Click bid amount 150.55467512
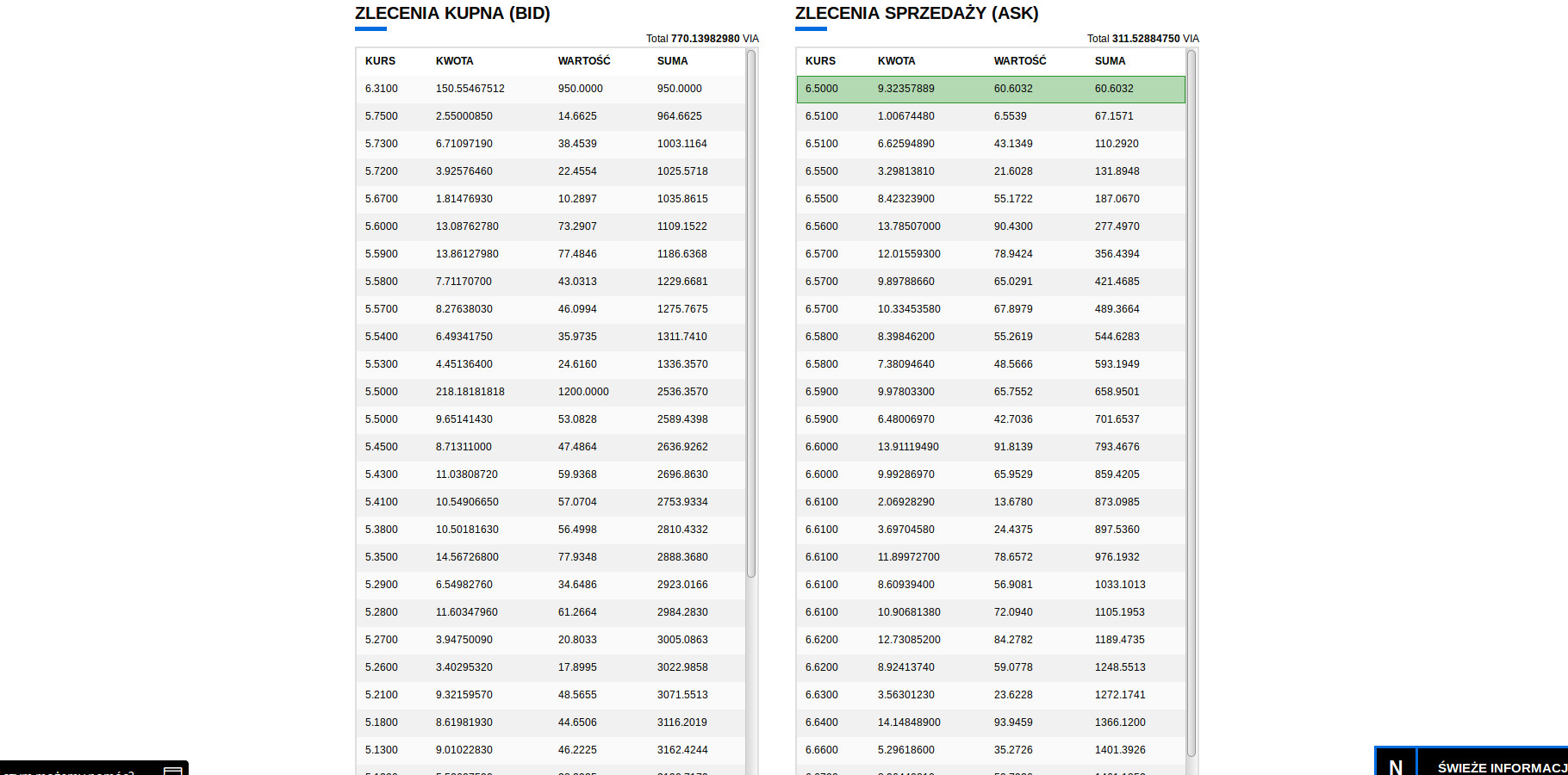Image resolution: width=1568 pixels, height=775 pixels. [x=470, y=89]
